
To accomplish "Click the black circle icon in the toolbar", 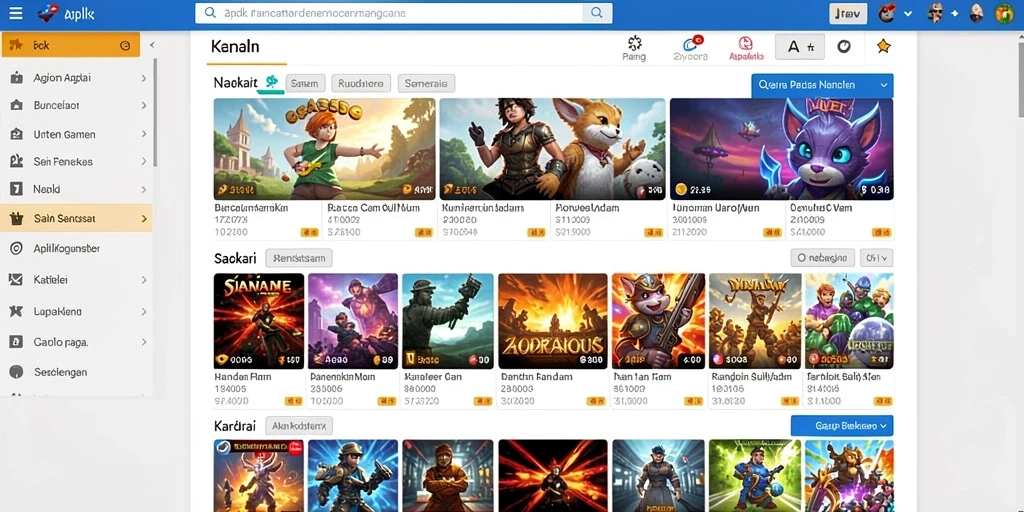I will coord(844,46).
